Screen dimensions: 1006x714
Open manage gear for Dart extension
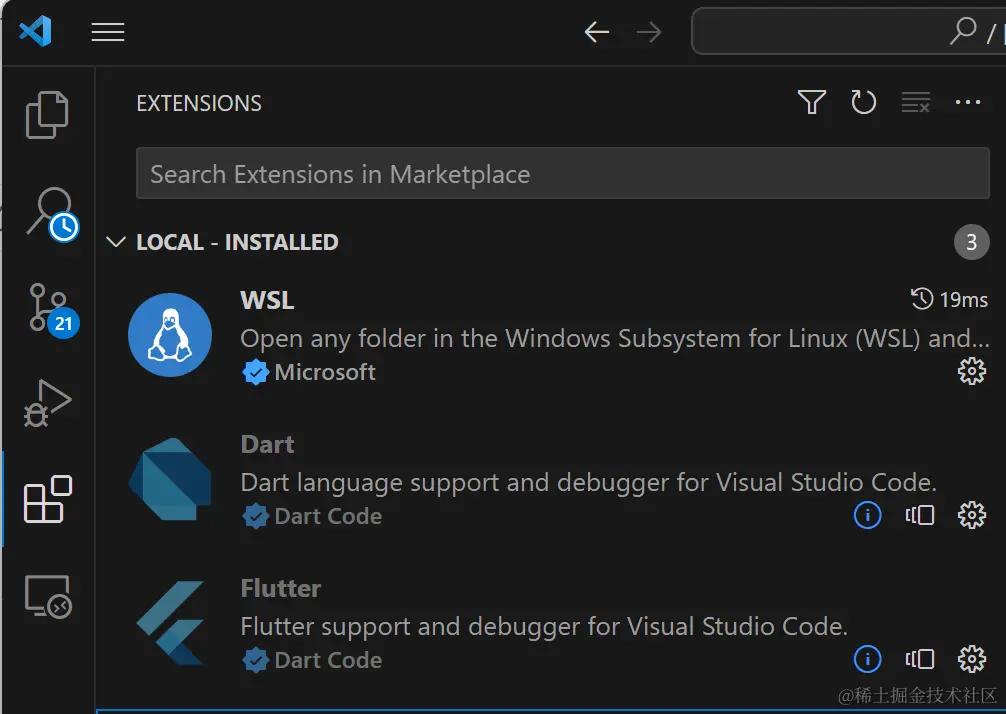pyautogui.click(x=971, y=516)
